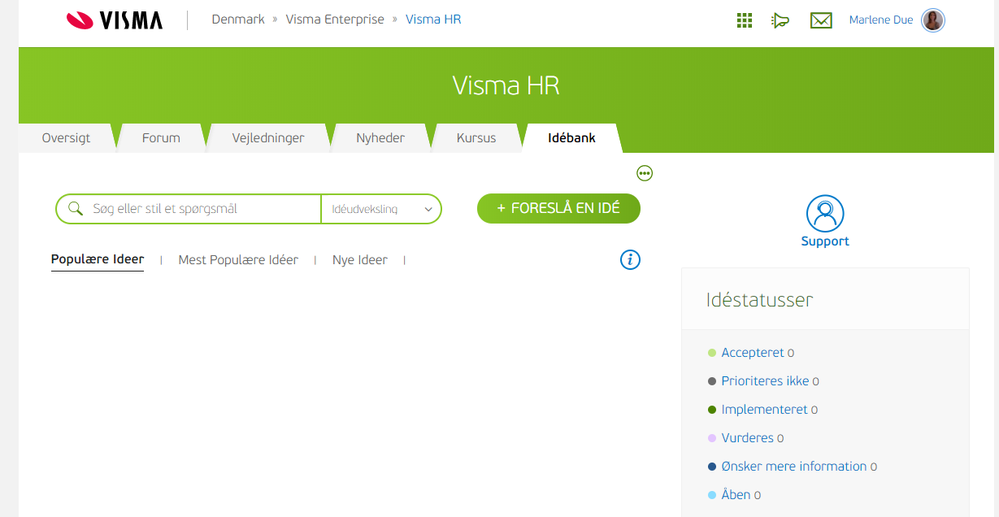Click Visma HR breadcrumb link

pyautogui.click(x=433, y=20)
